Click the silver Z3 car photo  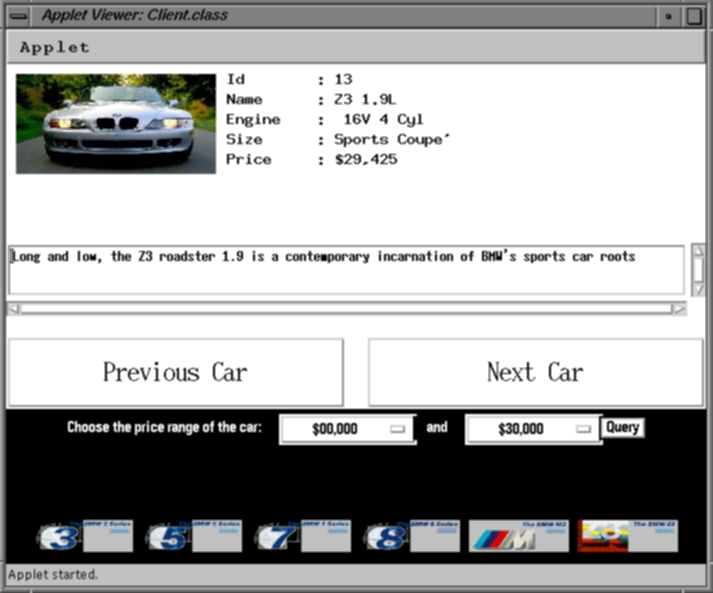(116, 124)
